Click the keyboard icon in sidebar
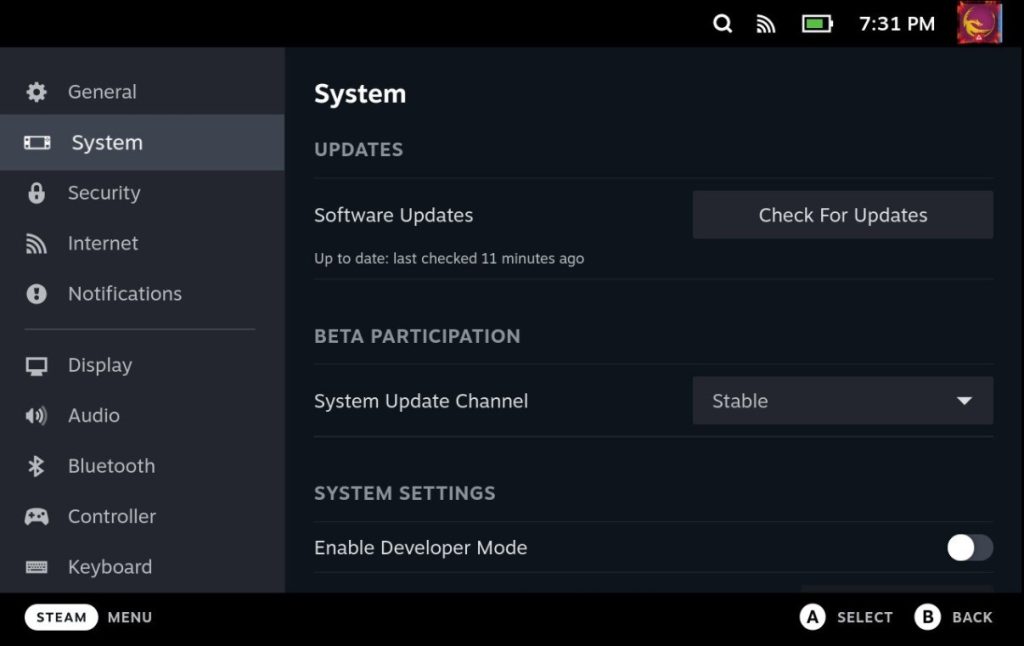Screen dimensions: 1024x646 pyautogui.click(x=37, y=567)
